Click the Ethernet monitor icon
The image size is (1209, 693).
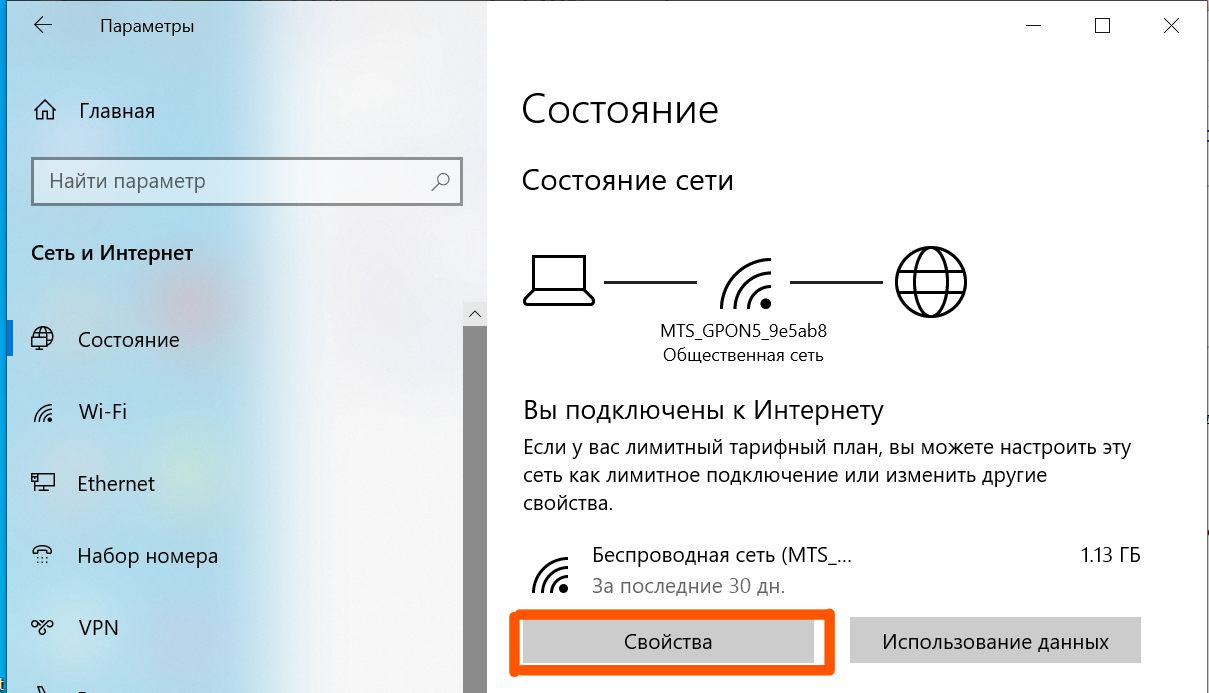[x=43, y=484]
